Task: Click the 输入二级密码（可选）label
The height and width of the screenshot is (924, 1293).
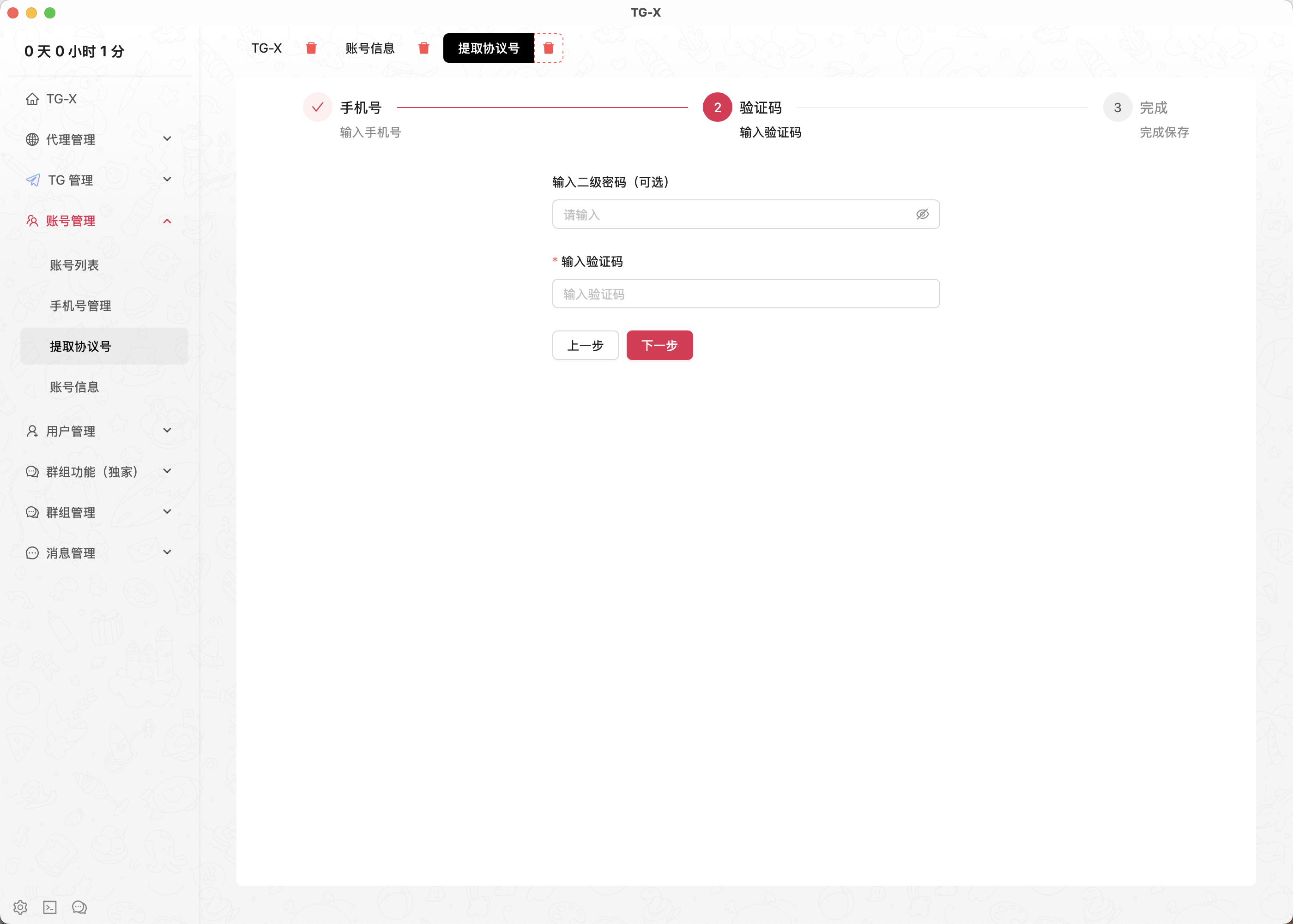Action: click(610, 182)
